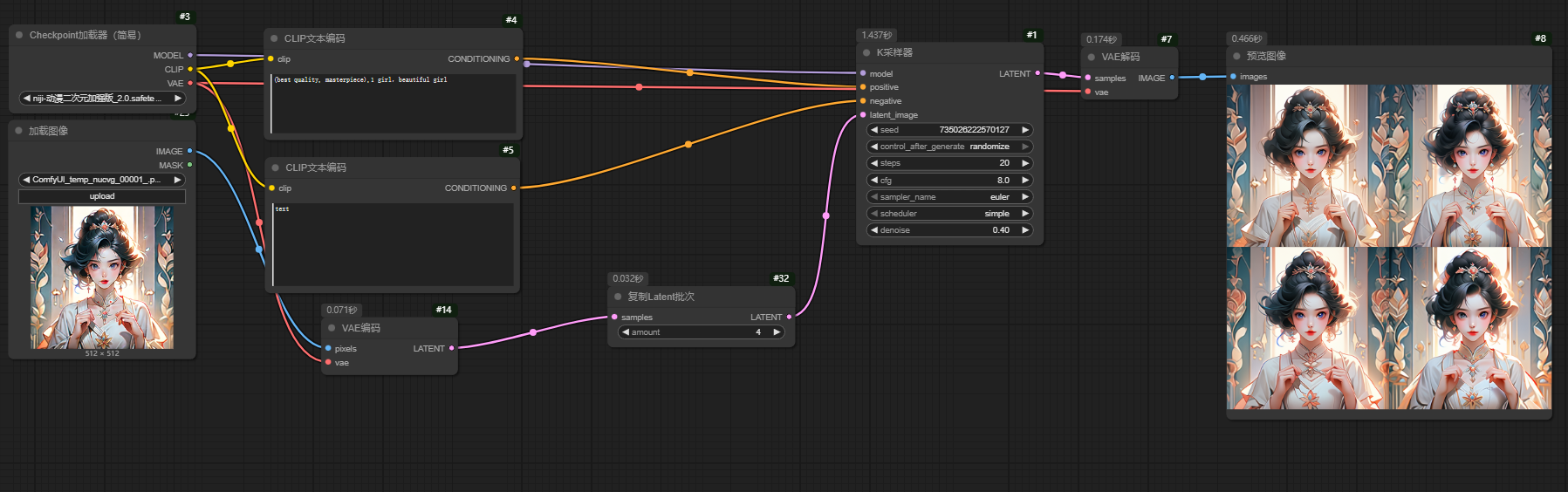Click the LATENT output port on K采样器
The width and height of the screenshot is (1568, 492).
[x=1037, y=73]
